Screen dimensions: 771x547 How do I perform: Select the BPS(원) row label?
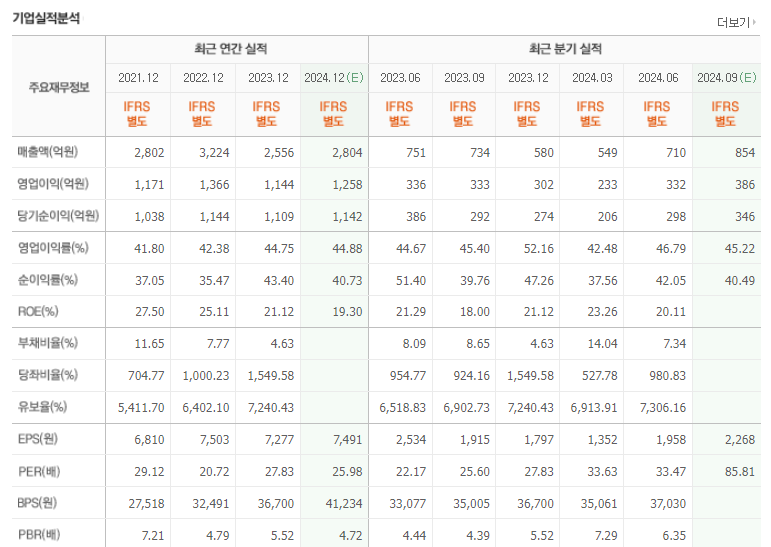(37, 503)
